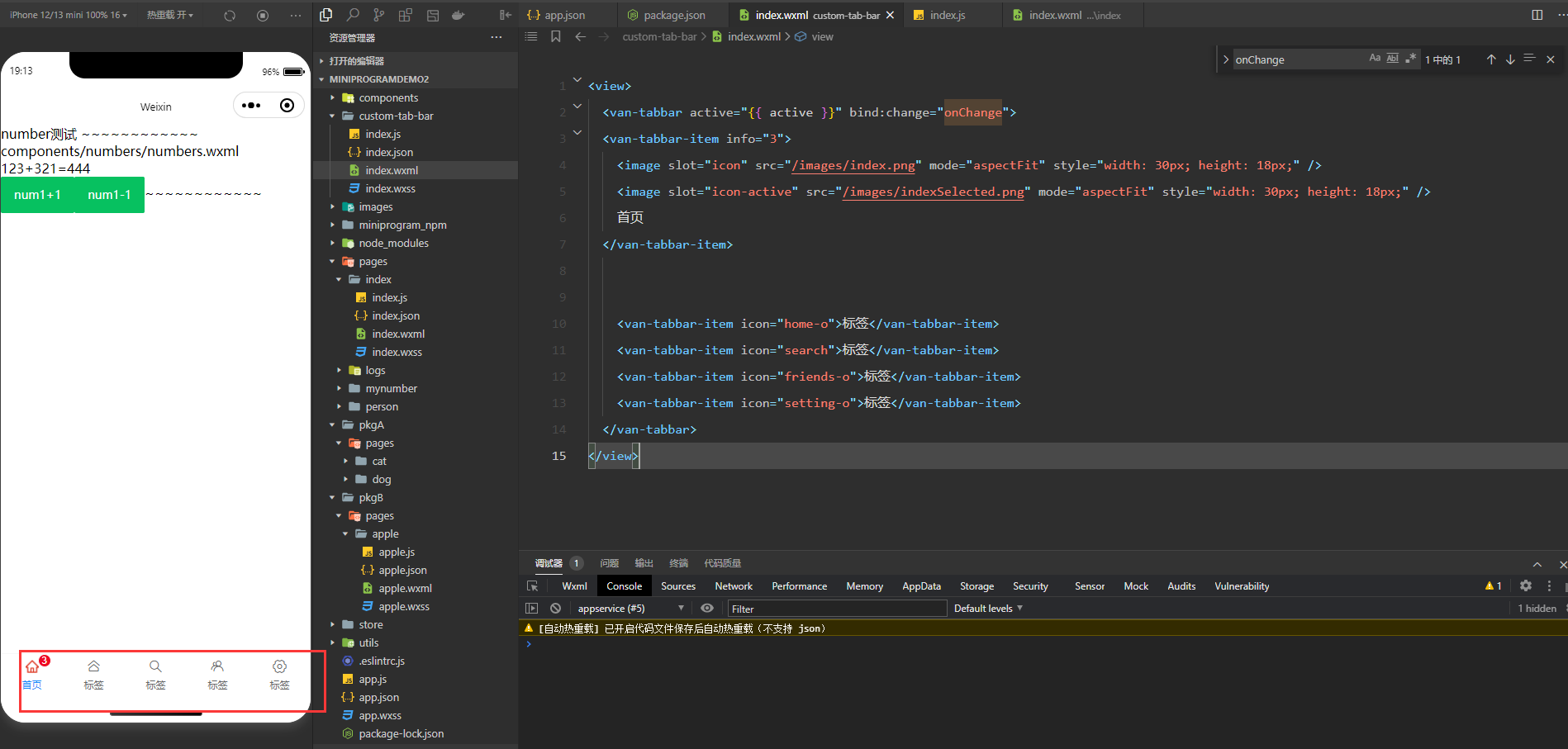Open DevTools settings gear icon
Screen dimensions: 1568x749
tap(1525, 585)
